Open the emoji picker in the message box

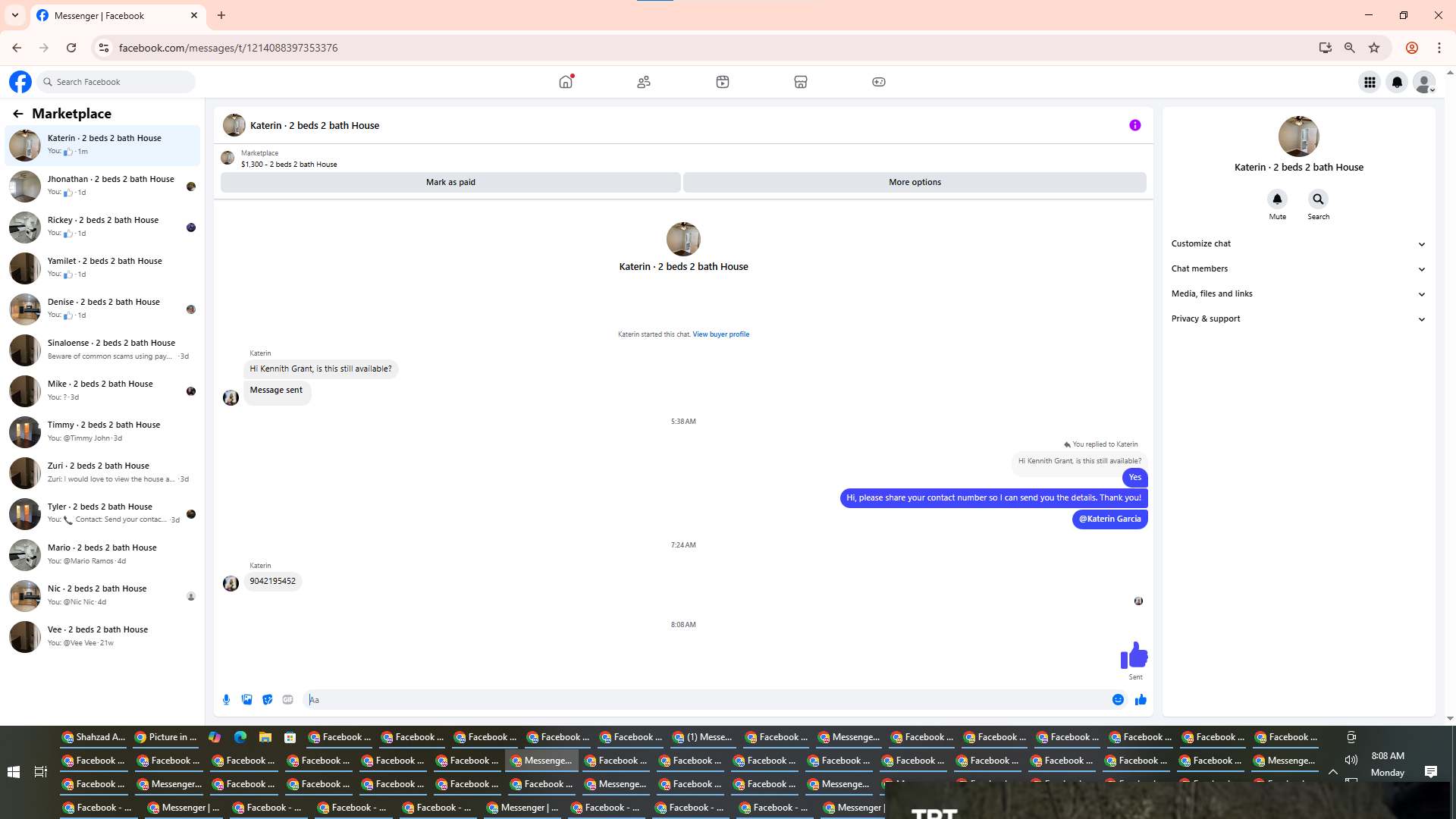1118,700
